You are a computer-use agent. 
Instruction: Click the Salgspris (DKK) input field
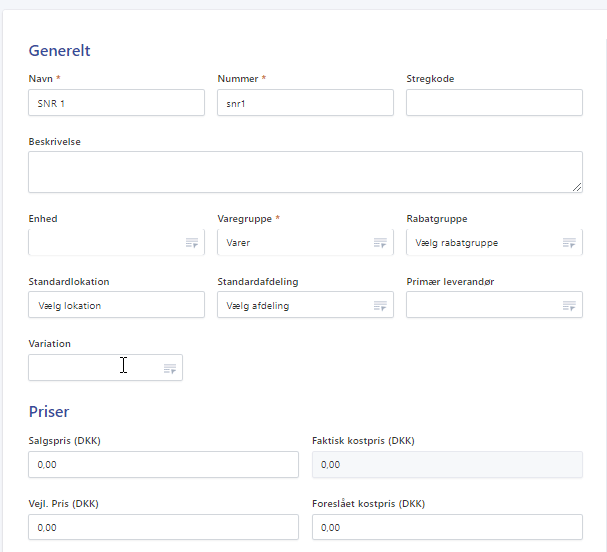[x=163, y=465]
